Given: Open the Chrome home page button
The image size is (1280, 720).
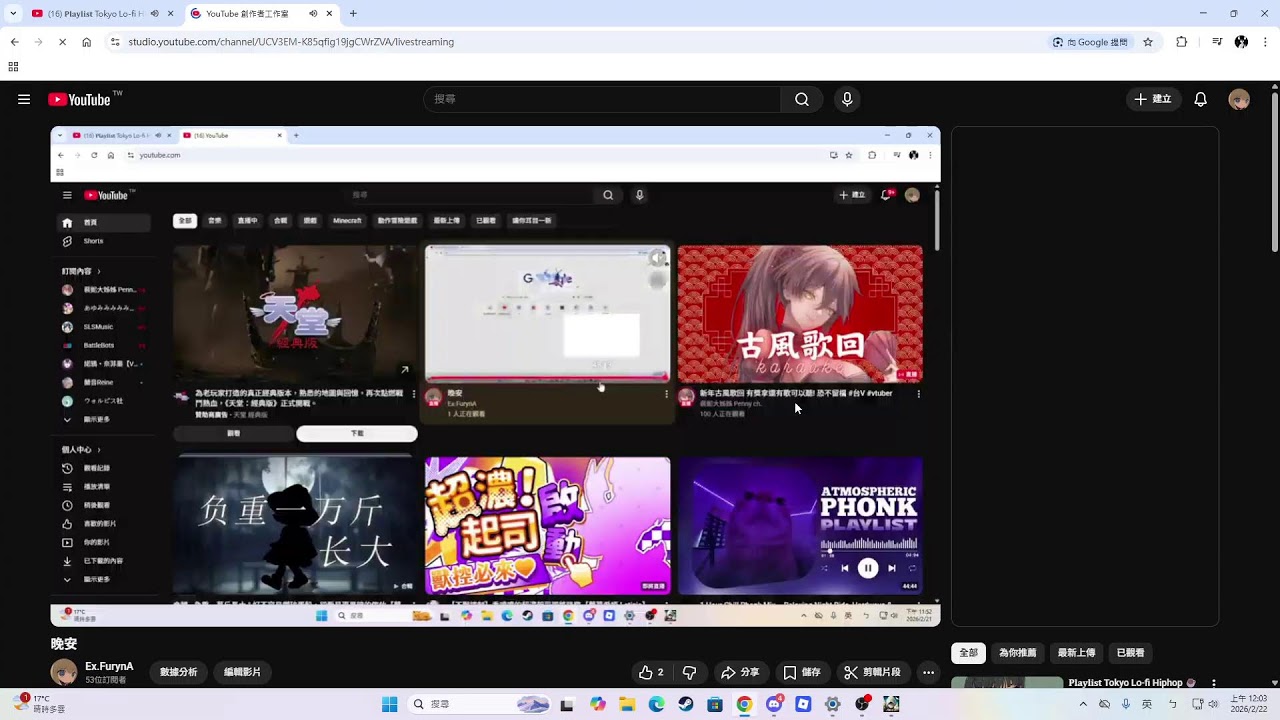Looking at the screenshot, I should [x=87, y=42].
